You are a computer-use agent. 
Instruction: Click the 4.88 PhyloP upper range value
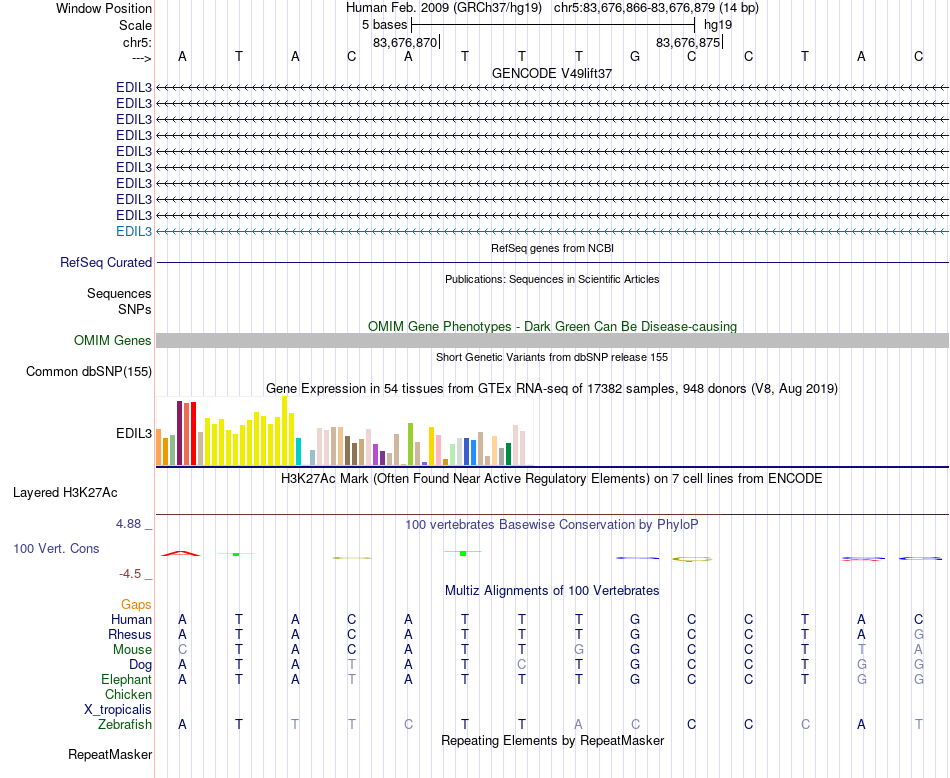point(128,524)
